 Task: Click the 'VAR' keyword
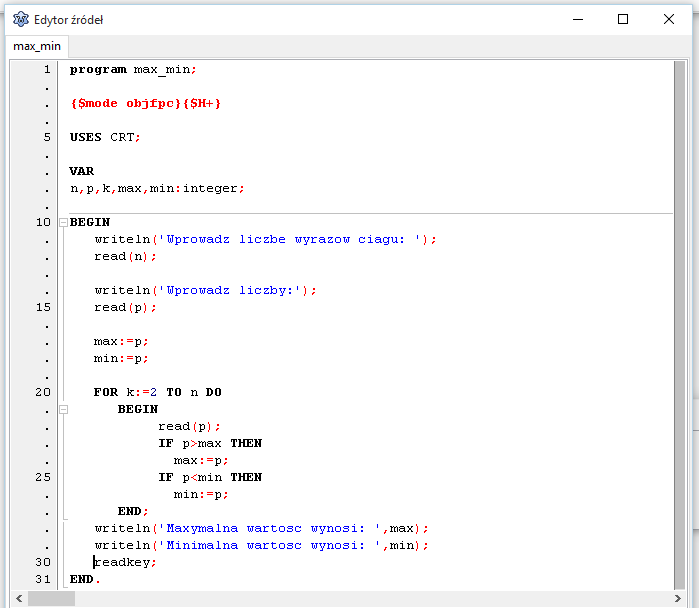[x=82, y=171]
